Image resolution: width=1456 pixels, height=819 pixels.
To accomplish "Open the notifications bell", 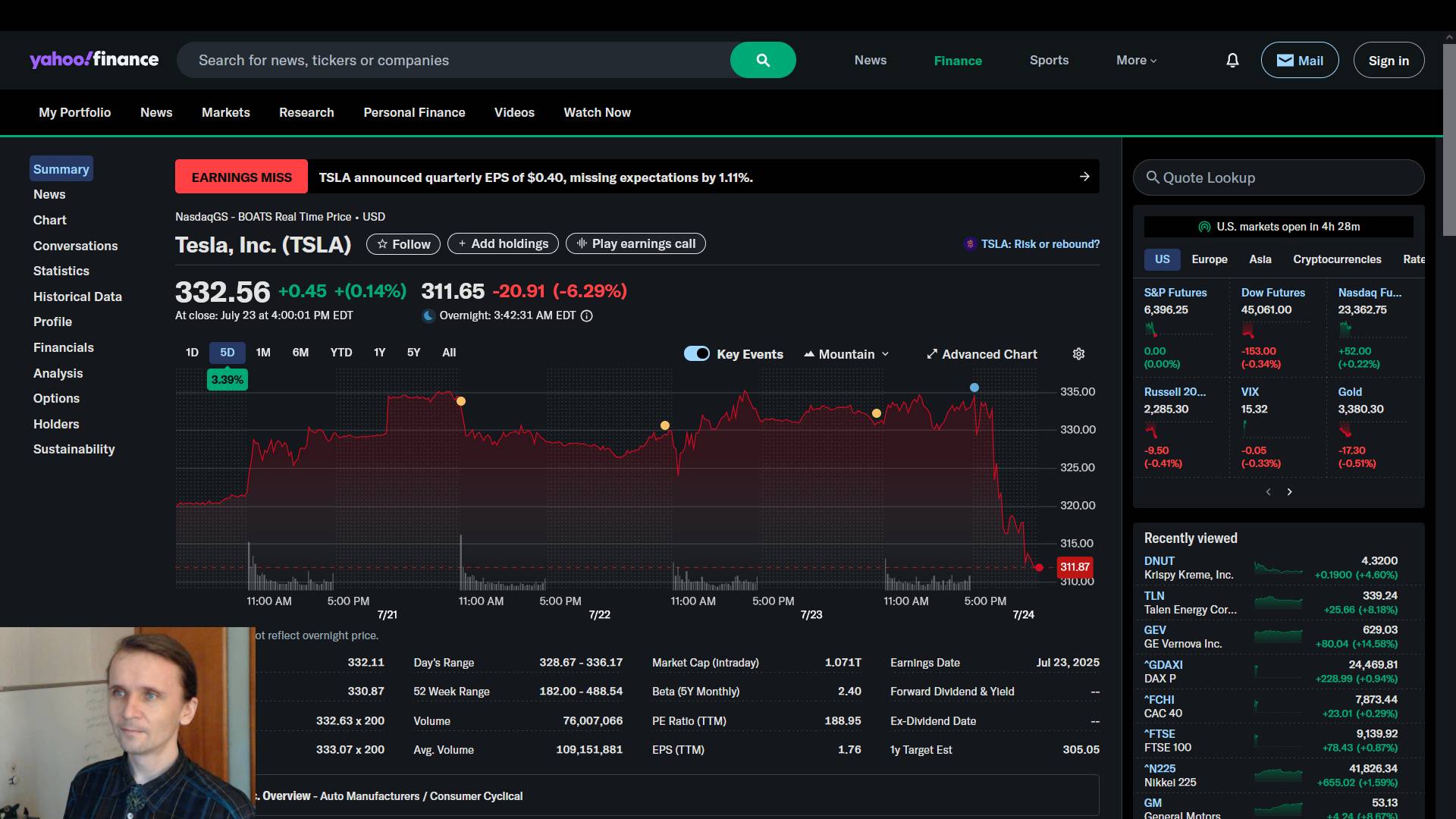I will point(1232,60).
